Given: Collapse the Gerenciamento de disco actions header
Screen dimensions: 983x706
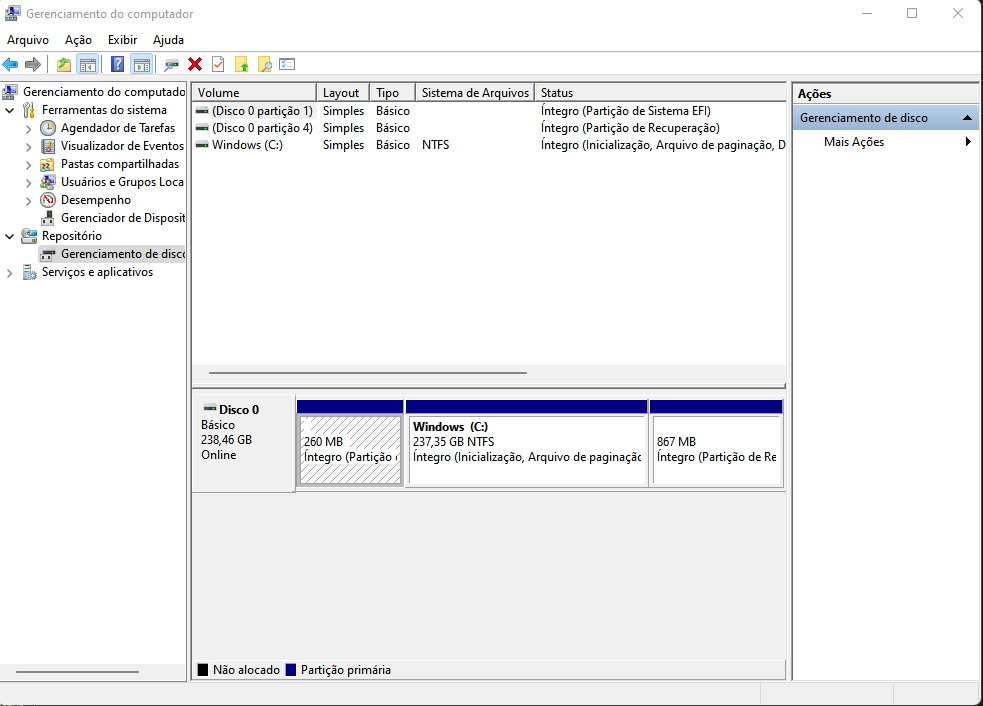Looking at the screenshot, I should (885, 118).
